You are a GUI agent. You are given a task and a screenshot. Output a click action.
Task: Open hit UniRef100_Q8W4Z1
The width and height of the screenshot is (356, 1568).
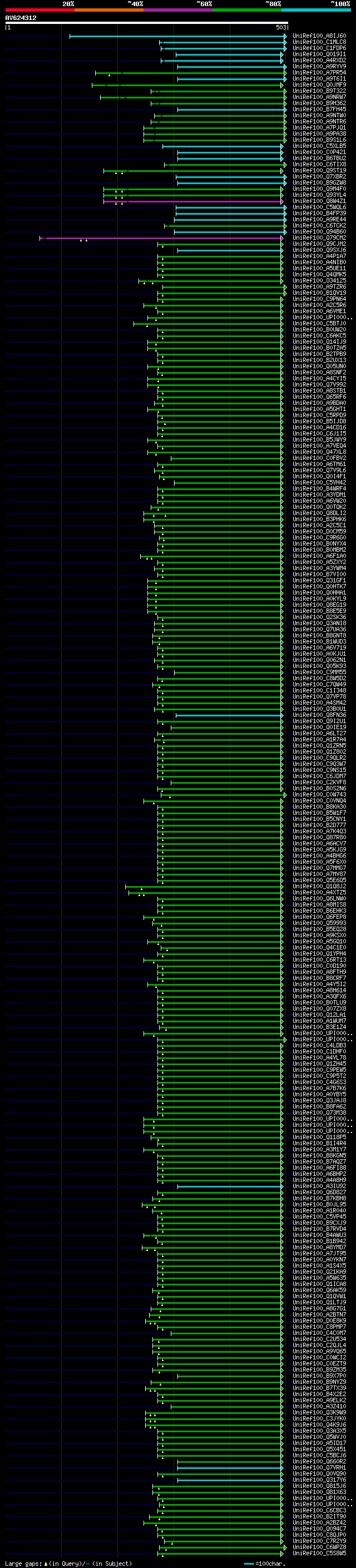(319, 201)
